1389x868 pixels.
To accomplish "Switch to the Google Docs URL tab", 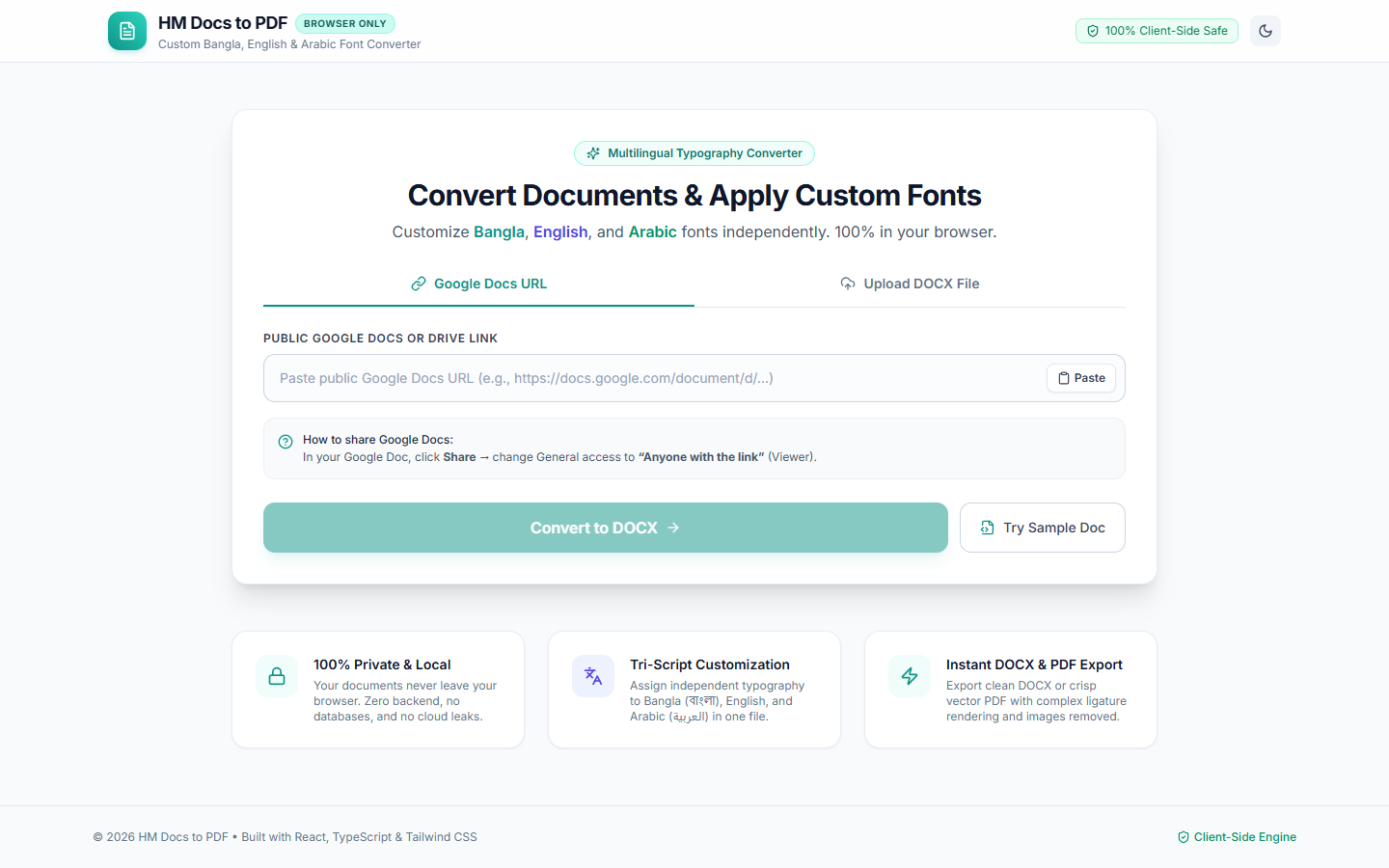I will coord(478,284).
